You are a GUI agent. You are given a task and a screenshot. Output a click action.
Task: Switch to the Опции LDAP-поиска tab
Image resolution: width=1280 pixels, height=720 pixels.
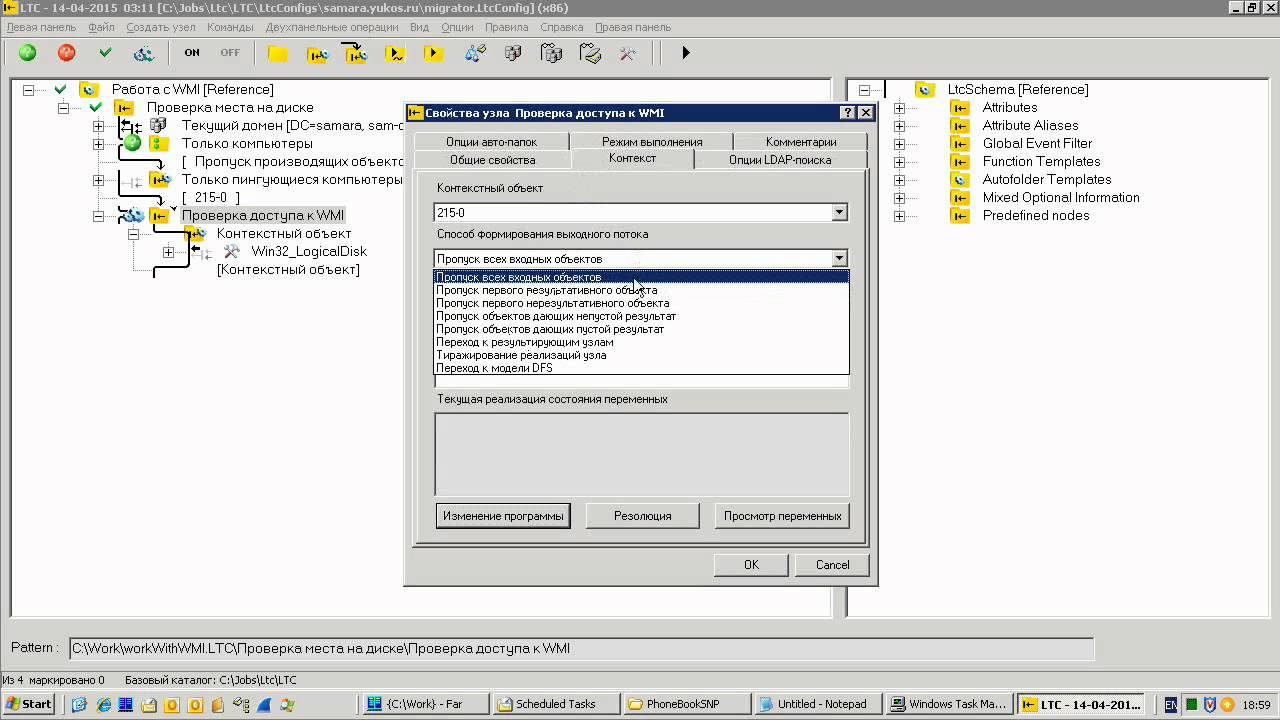pyautogui.click(x=780, y=160)
